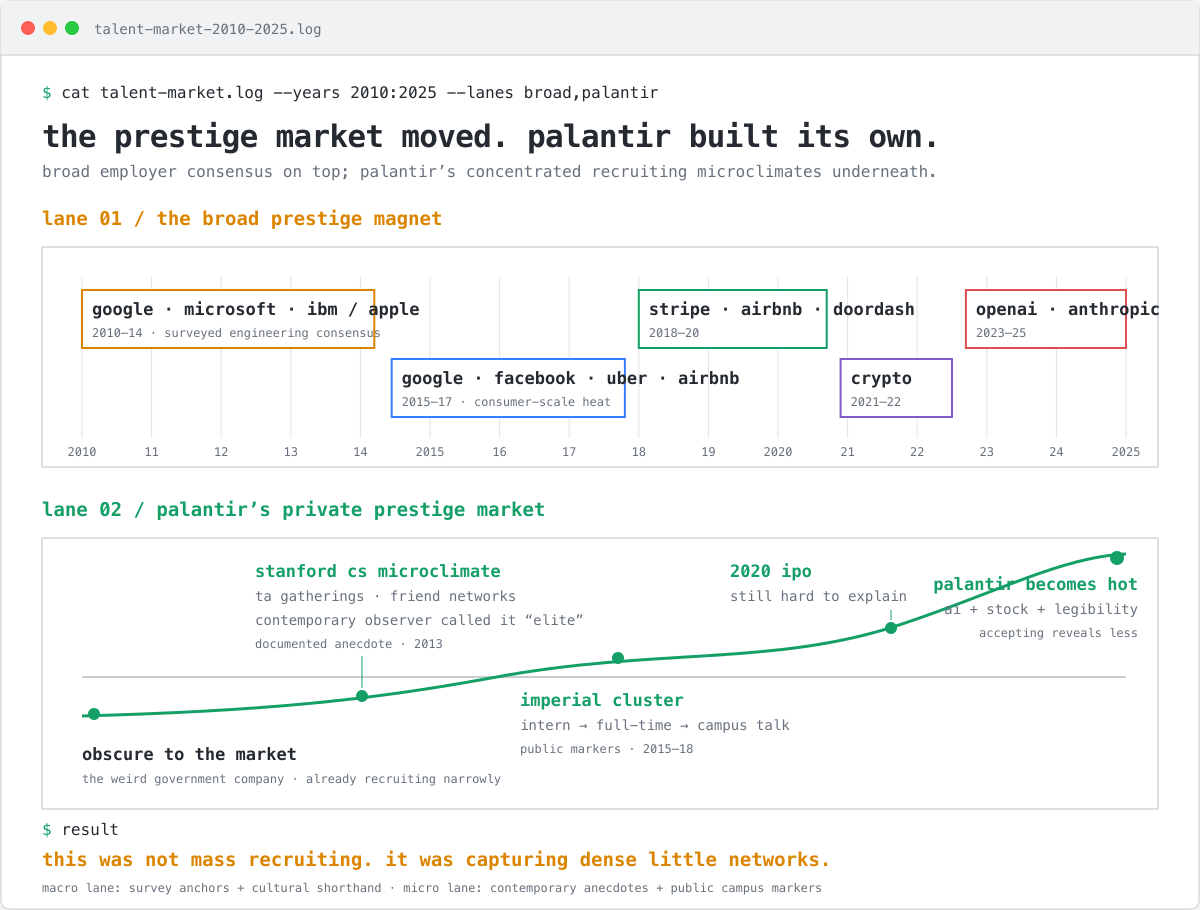Select the lane 01 broad prestige magnet heading

242,218
